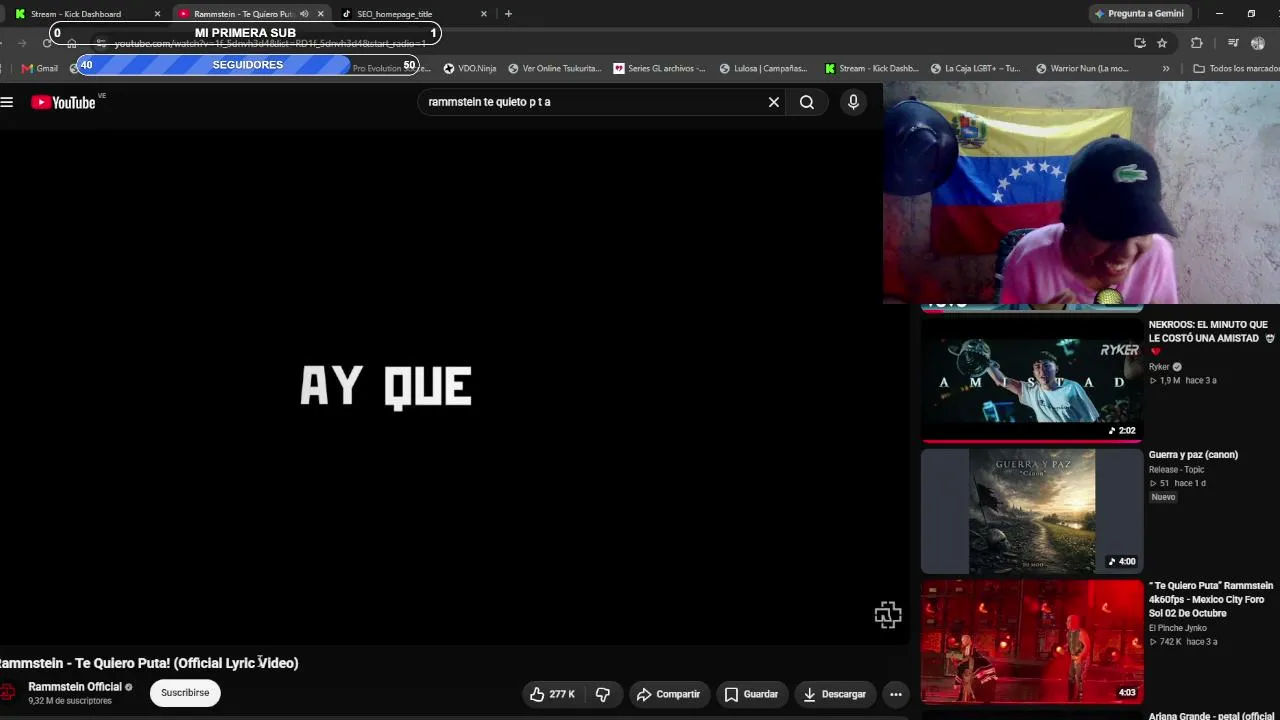
Task: Bookmark this page with star icon
Action: (1162, 43)
